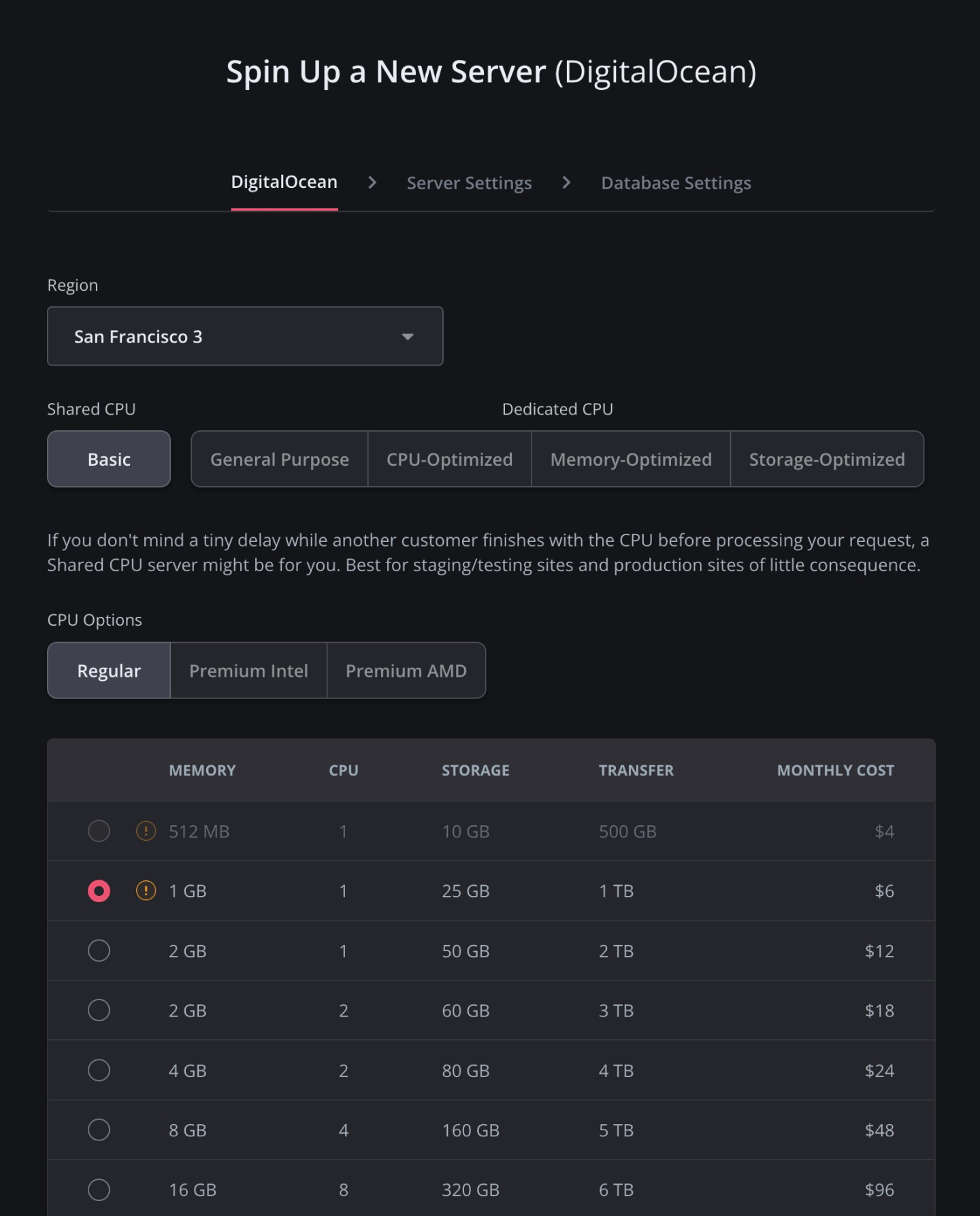980x1216 pixels.
Task: Select the Premium AMD CPU option
Action: (406, 671)
